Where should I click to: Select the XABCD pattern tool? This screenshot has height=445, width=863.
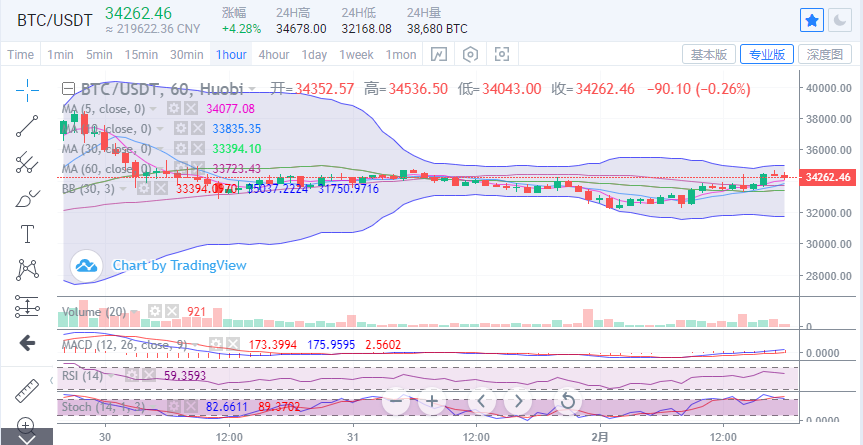coord(26,270)
